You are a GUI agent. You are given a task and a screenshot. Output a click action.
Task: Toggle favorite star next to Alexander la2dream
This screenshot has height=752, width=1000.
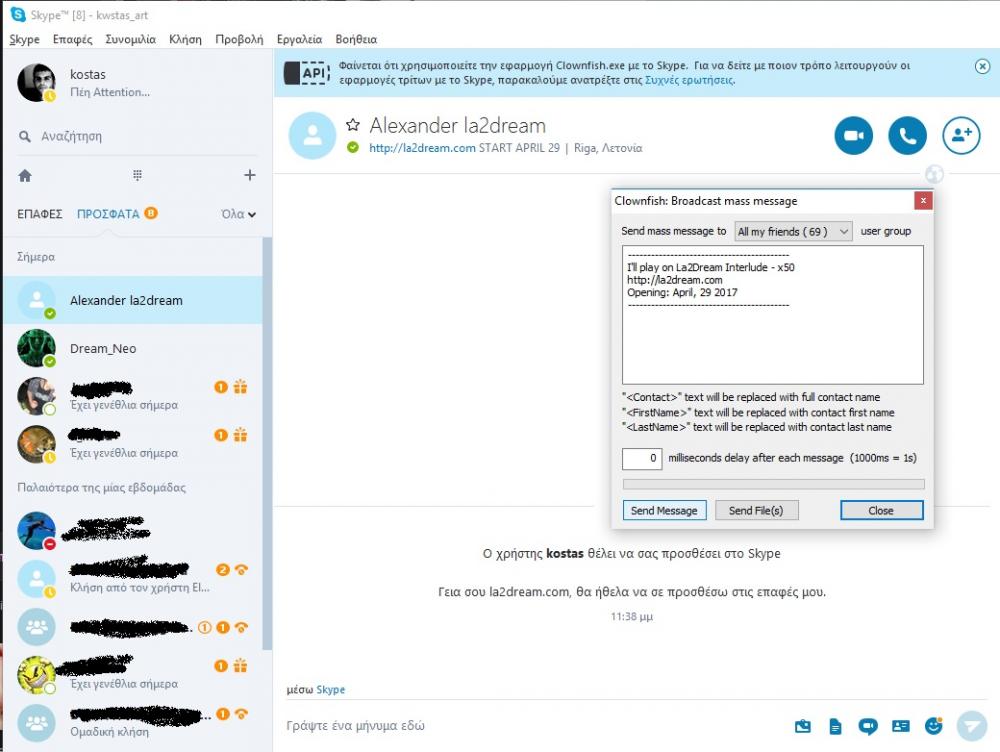point(352,125)
